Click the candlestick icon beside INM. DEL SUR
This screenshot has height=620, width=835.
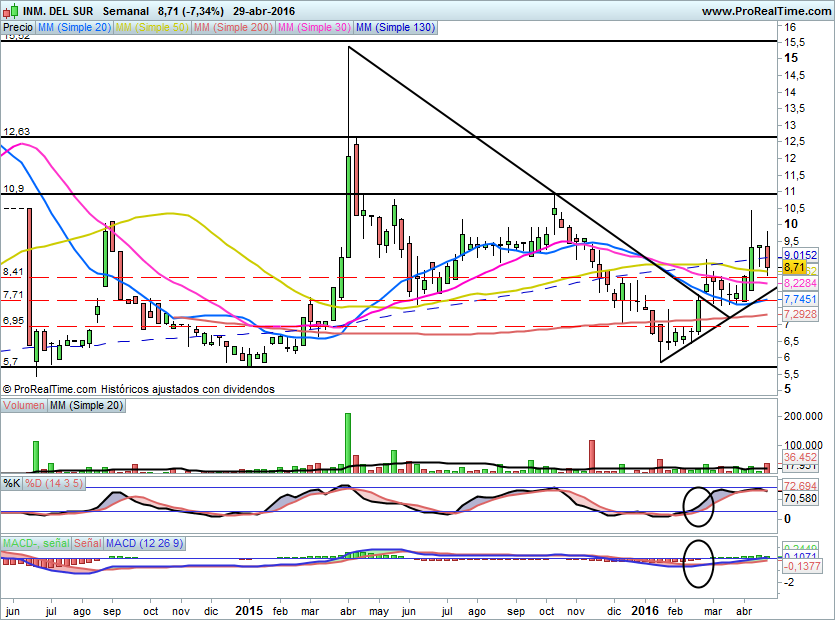coord(11,11)
